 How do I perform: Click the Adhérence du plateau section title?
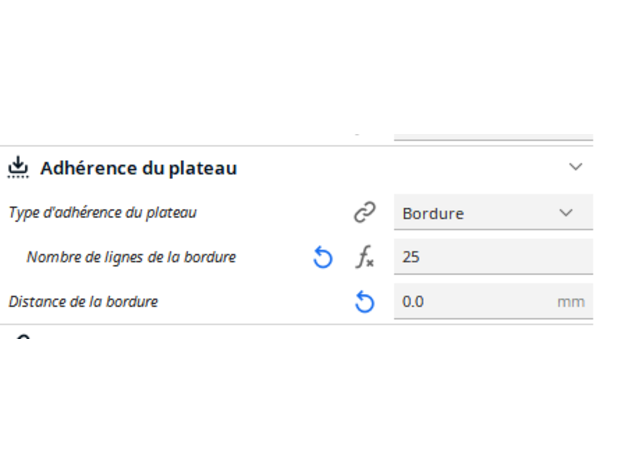(x=138, y=168)
